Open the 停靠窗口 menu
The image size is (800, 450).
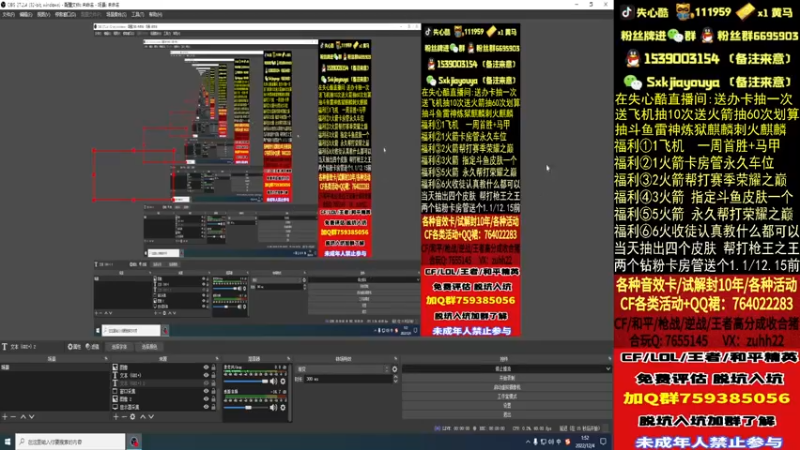tap(65, 15)
